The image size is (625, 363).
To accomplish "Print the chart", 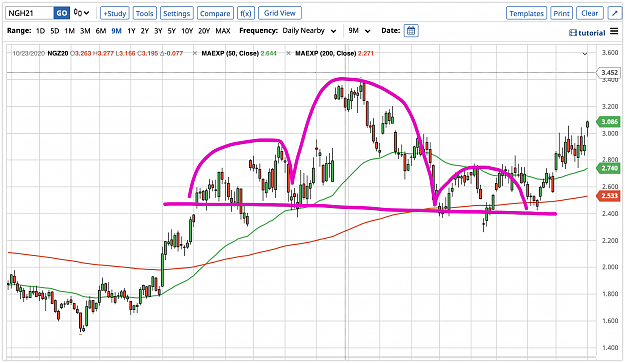I will [x=561, y=13].
